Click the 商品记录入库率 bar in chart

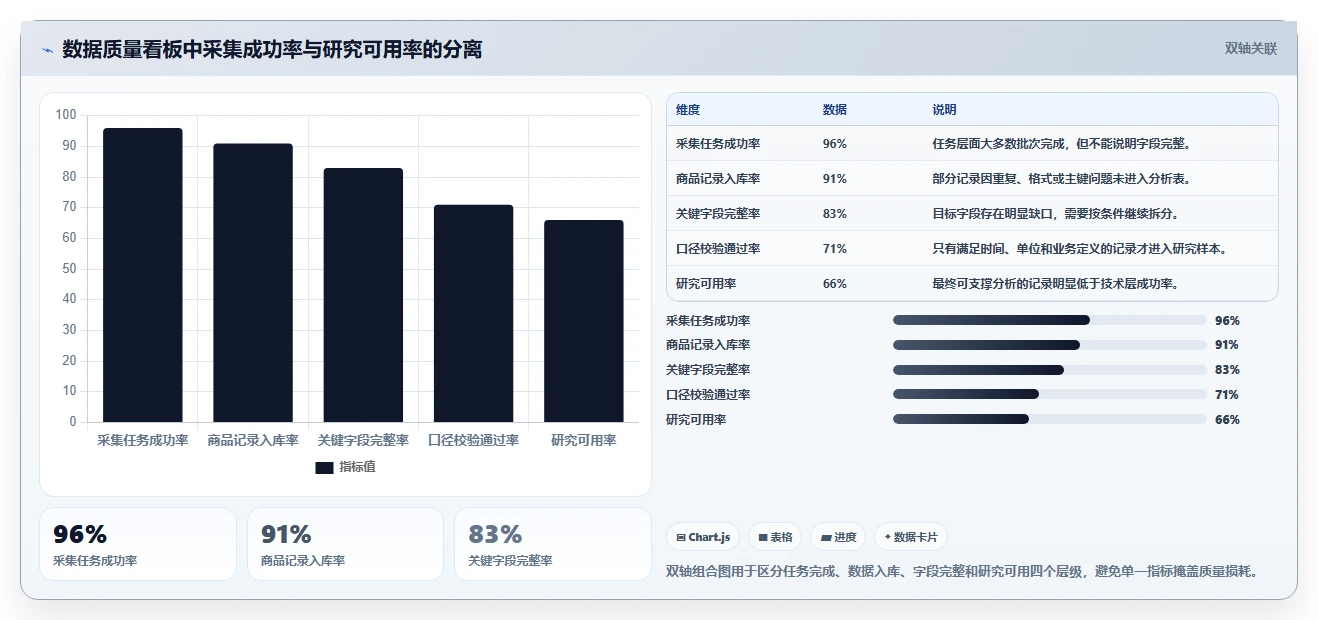pos(253,283)
